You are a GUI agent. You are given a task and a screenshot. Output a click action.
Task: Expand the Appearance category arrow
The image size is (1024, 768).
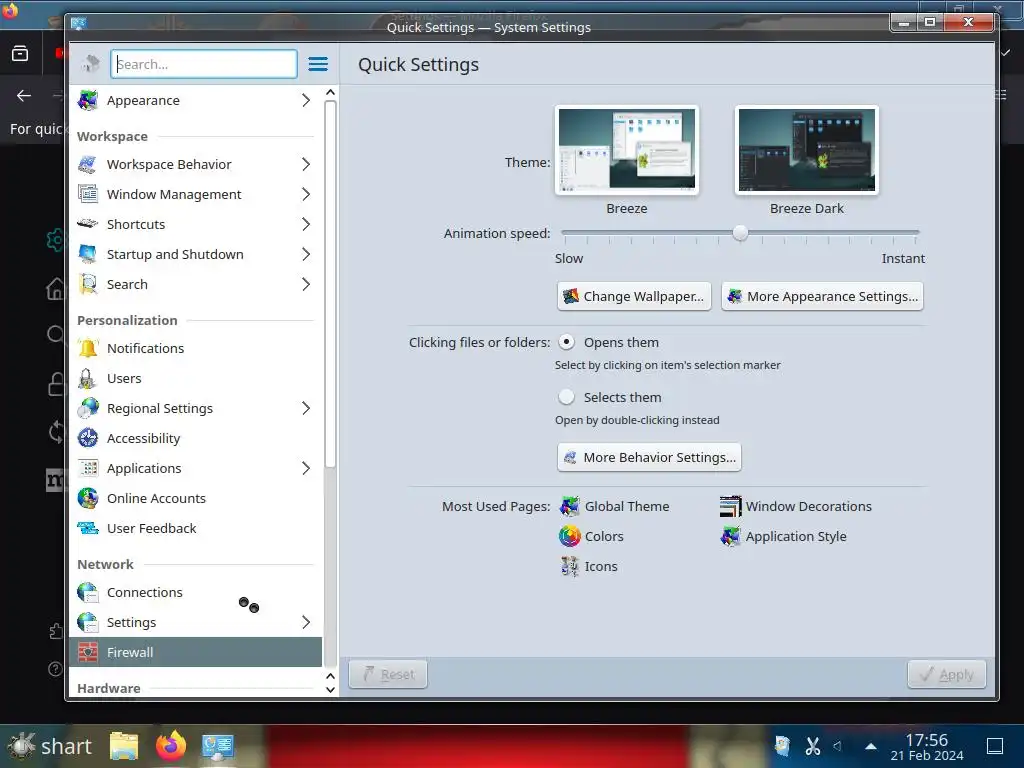point(306,101)
